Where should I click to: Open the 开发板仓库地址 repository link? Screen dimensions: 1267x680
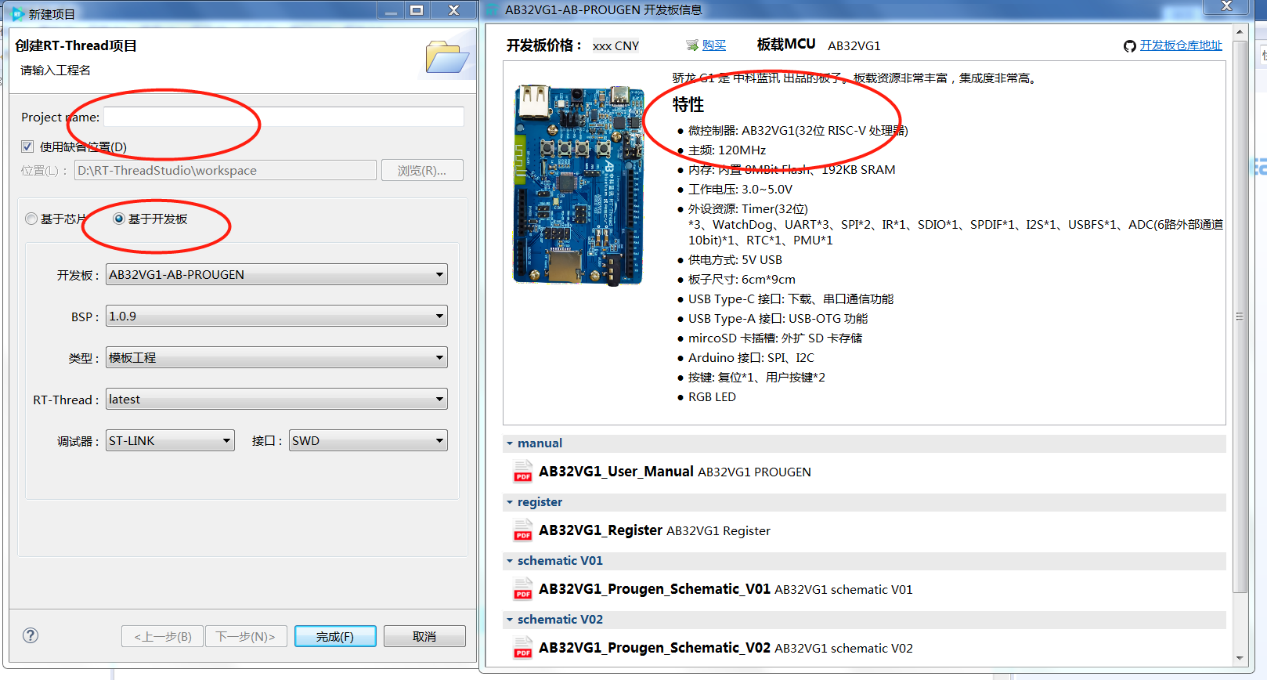[1181, 45]
